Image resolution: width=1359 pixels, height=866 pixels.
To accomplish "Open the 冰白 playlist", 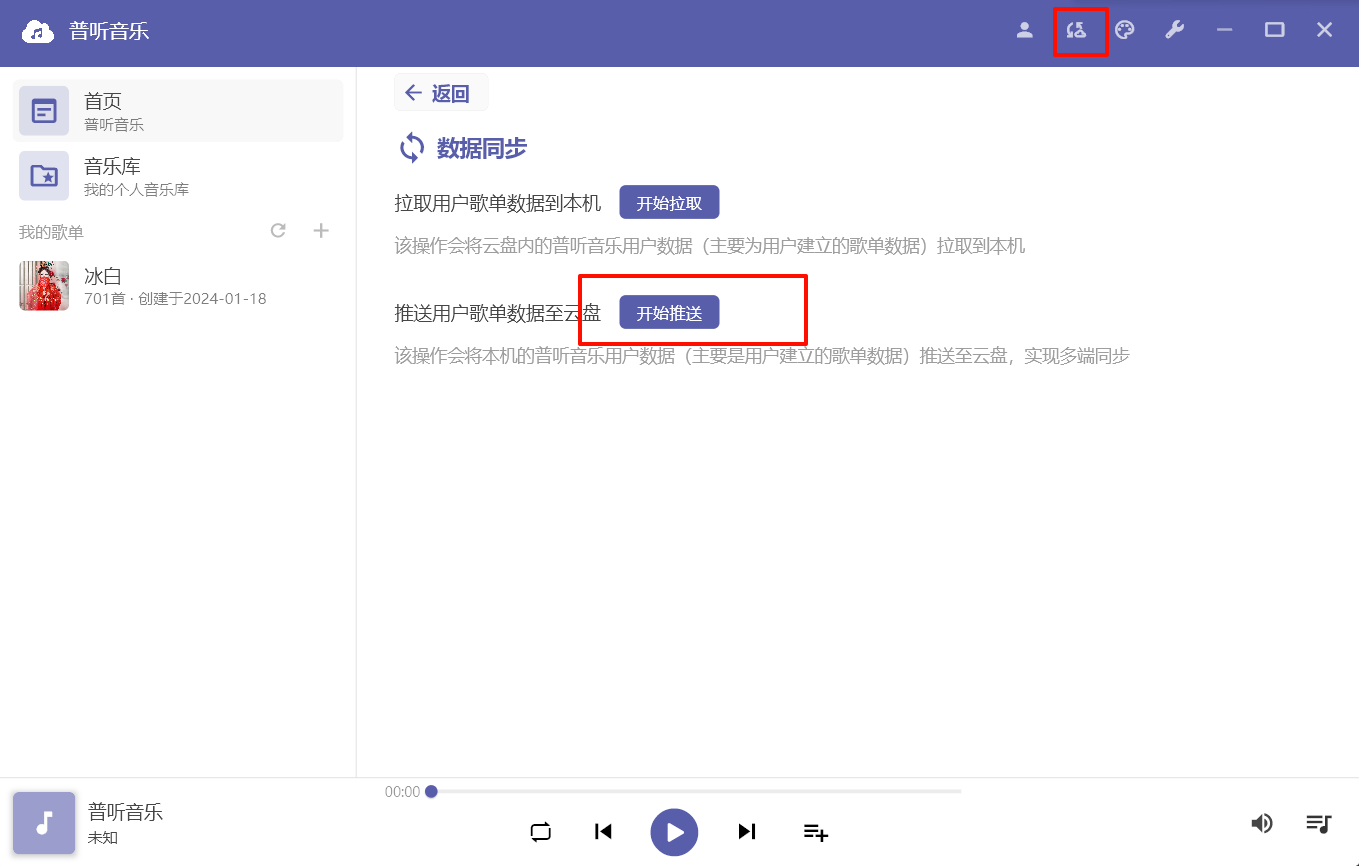I will coord(177,286).
